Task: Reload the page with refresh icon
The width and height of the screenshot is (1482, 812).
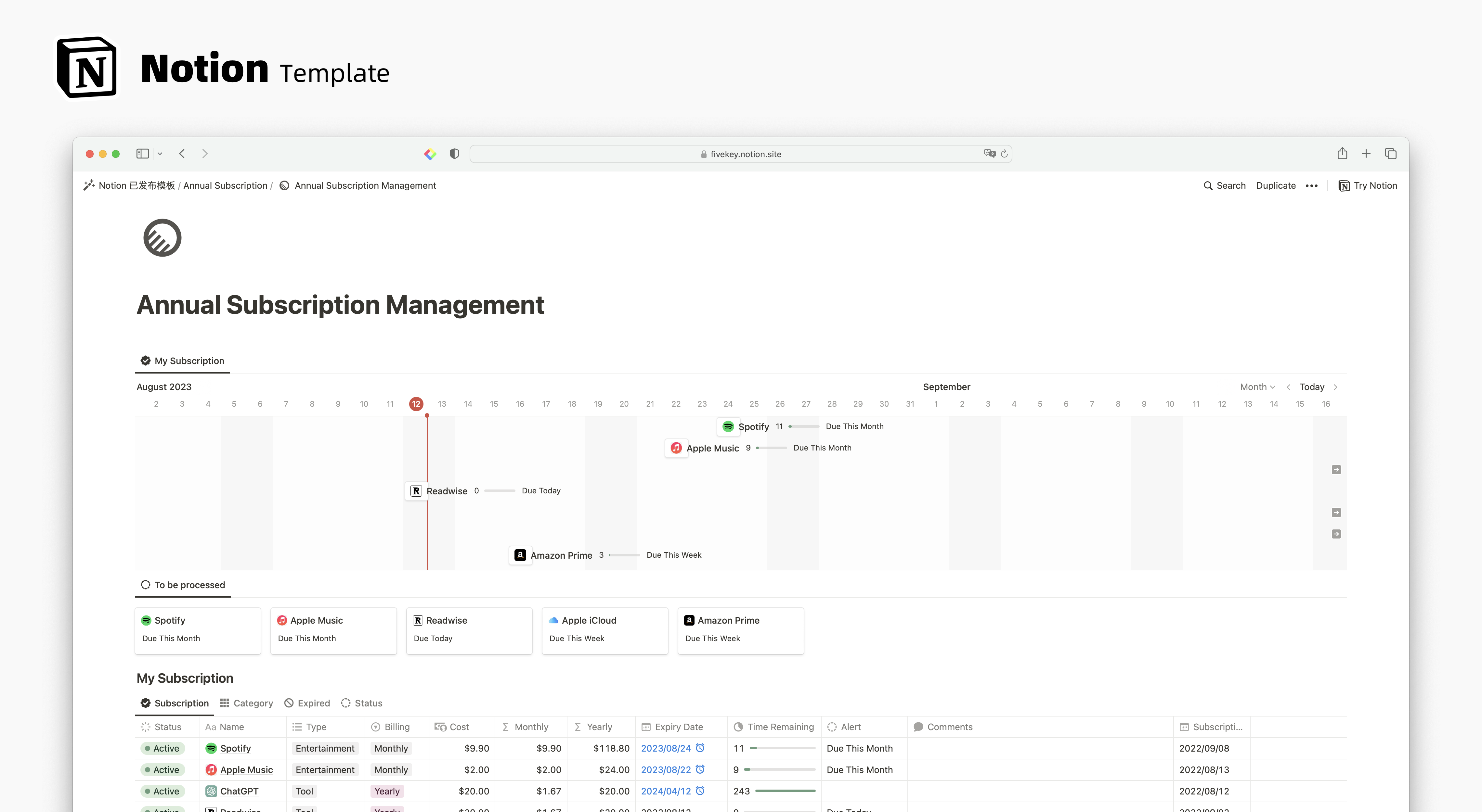Action: tap(1004, 154)
